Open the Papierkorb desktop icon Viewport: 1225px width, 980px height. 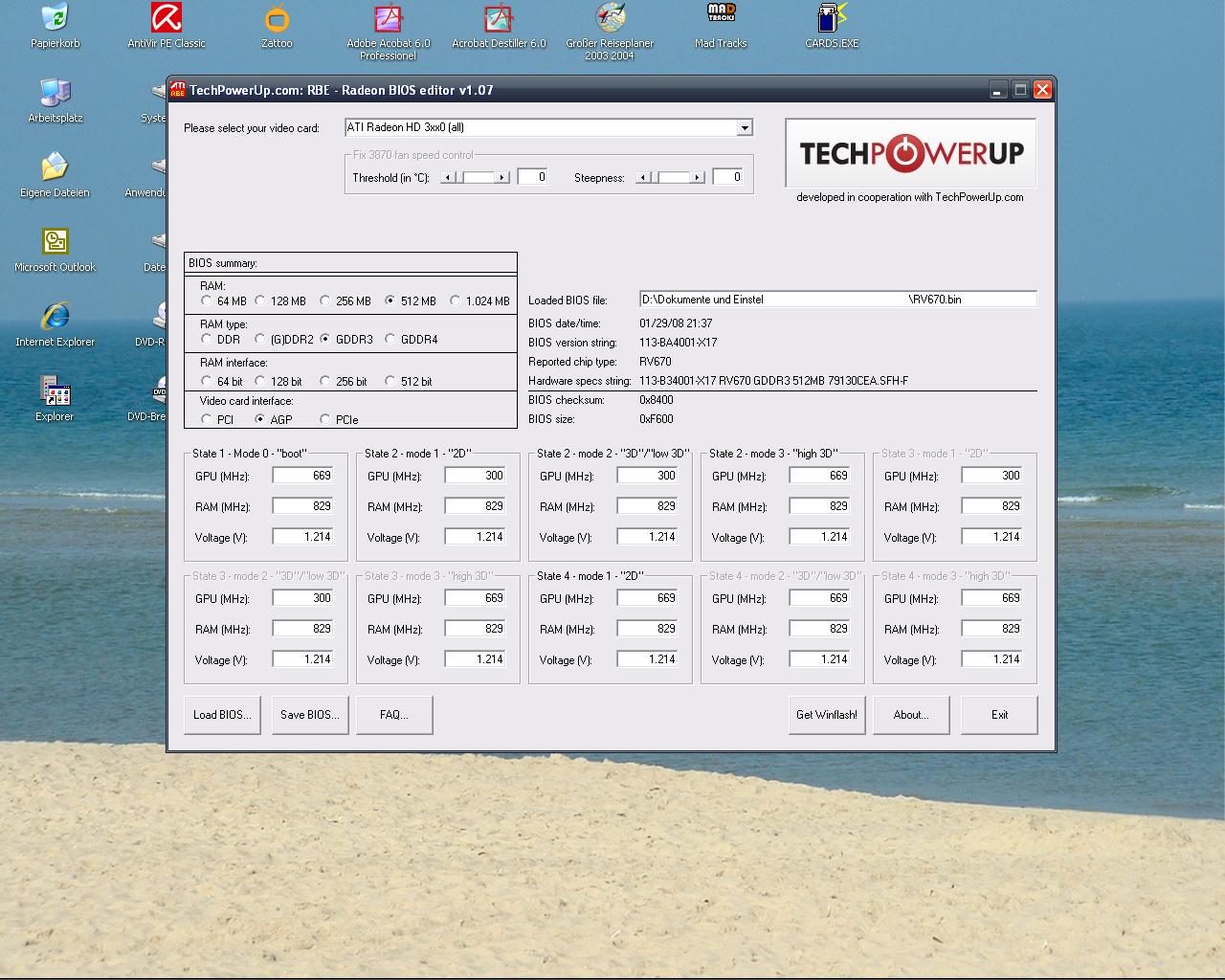(x=55, y=26)
